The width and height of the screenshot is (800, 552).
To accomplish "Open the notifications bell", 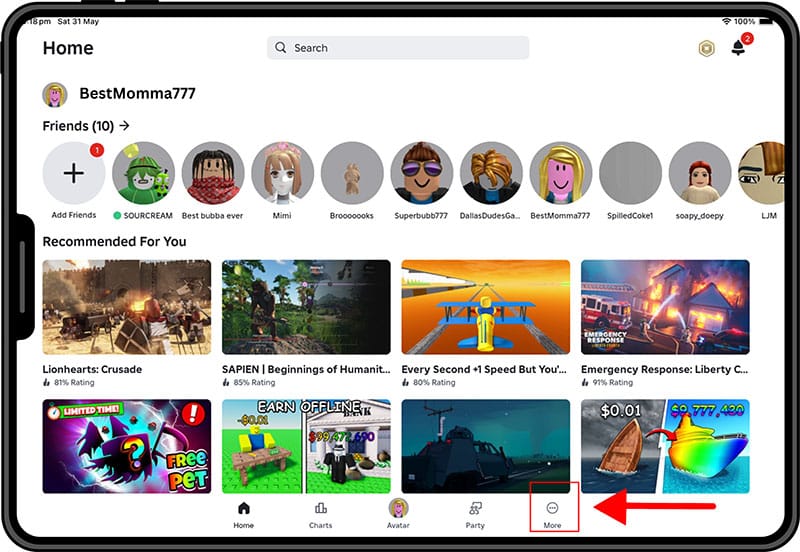I will click(738, 48).
